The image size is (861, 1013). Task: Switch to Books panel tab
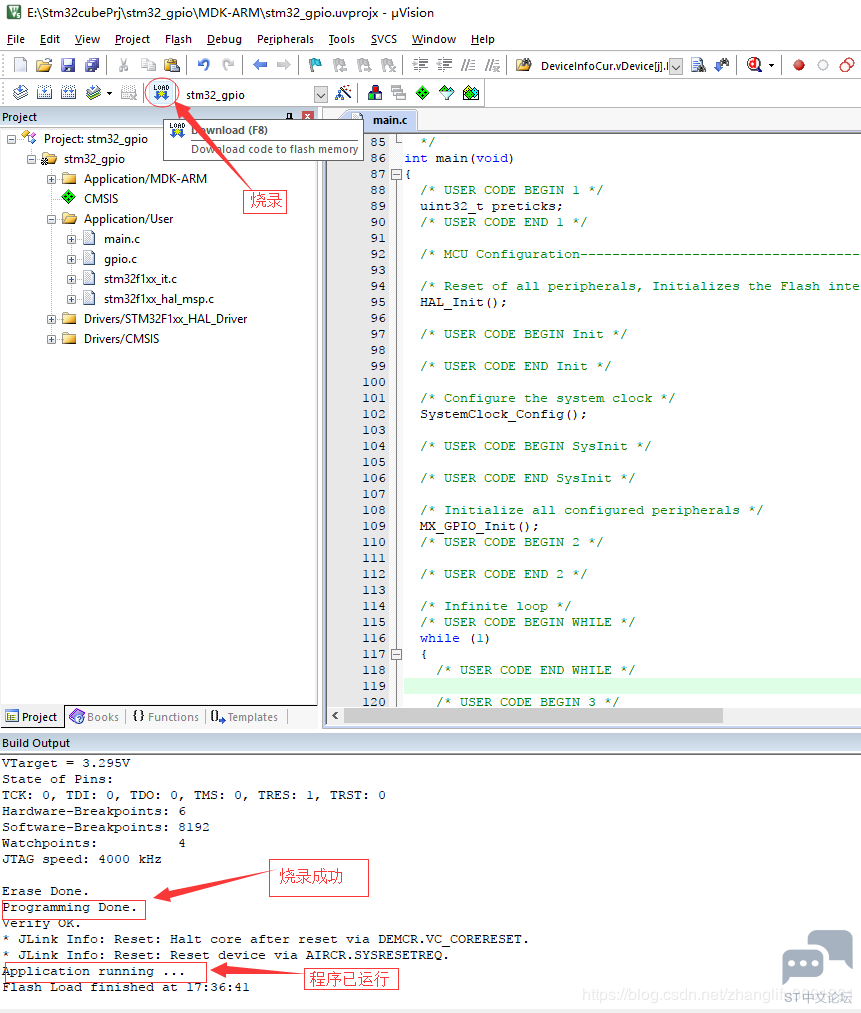point(94,717)
